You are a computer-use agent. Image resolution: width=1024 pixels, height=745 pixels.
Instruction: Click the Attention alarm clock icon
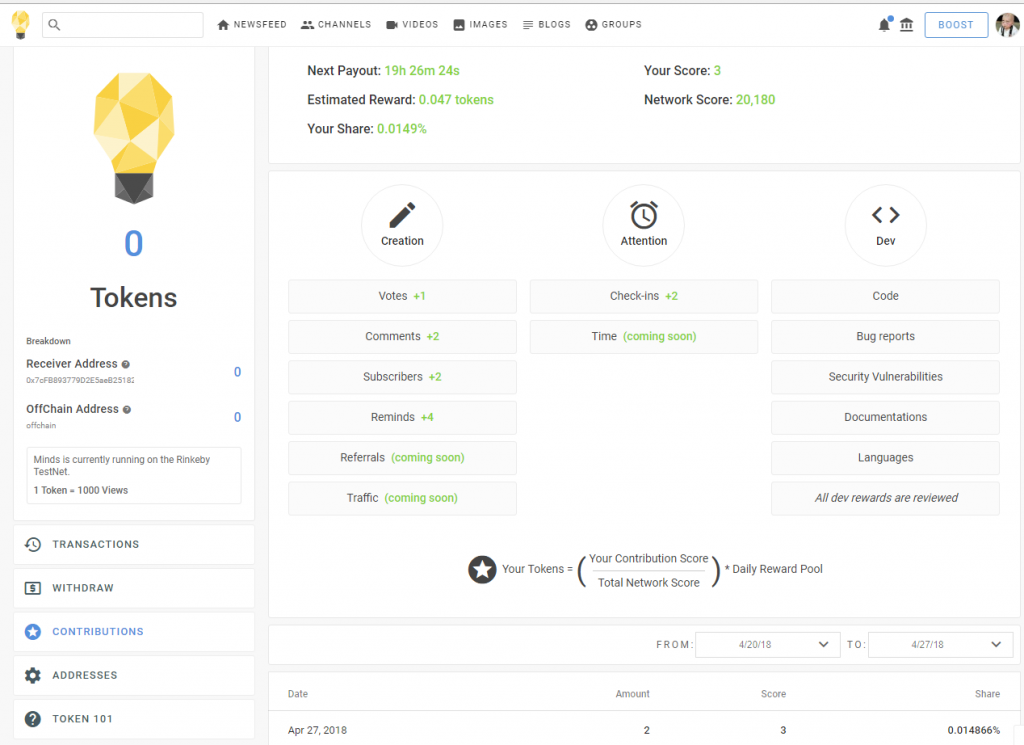[x=644, y=215]
